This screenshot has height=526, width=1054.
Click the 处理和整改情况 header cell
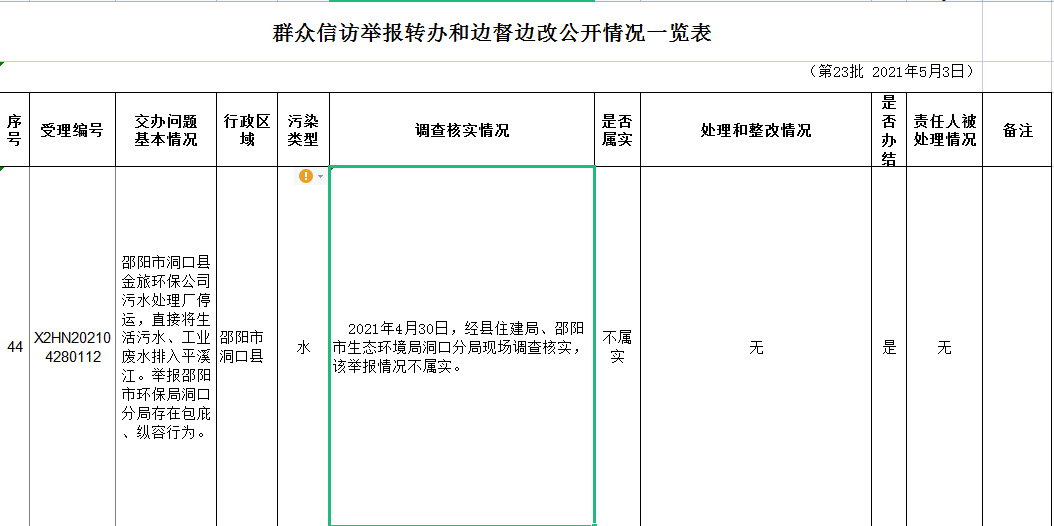coord(756,130)
